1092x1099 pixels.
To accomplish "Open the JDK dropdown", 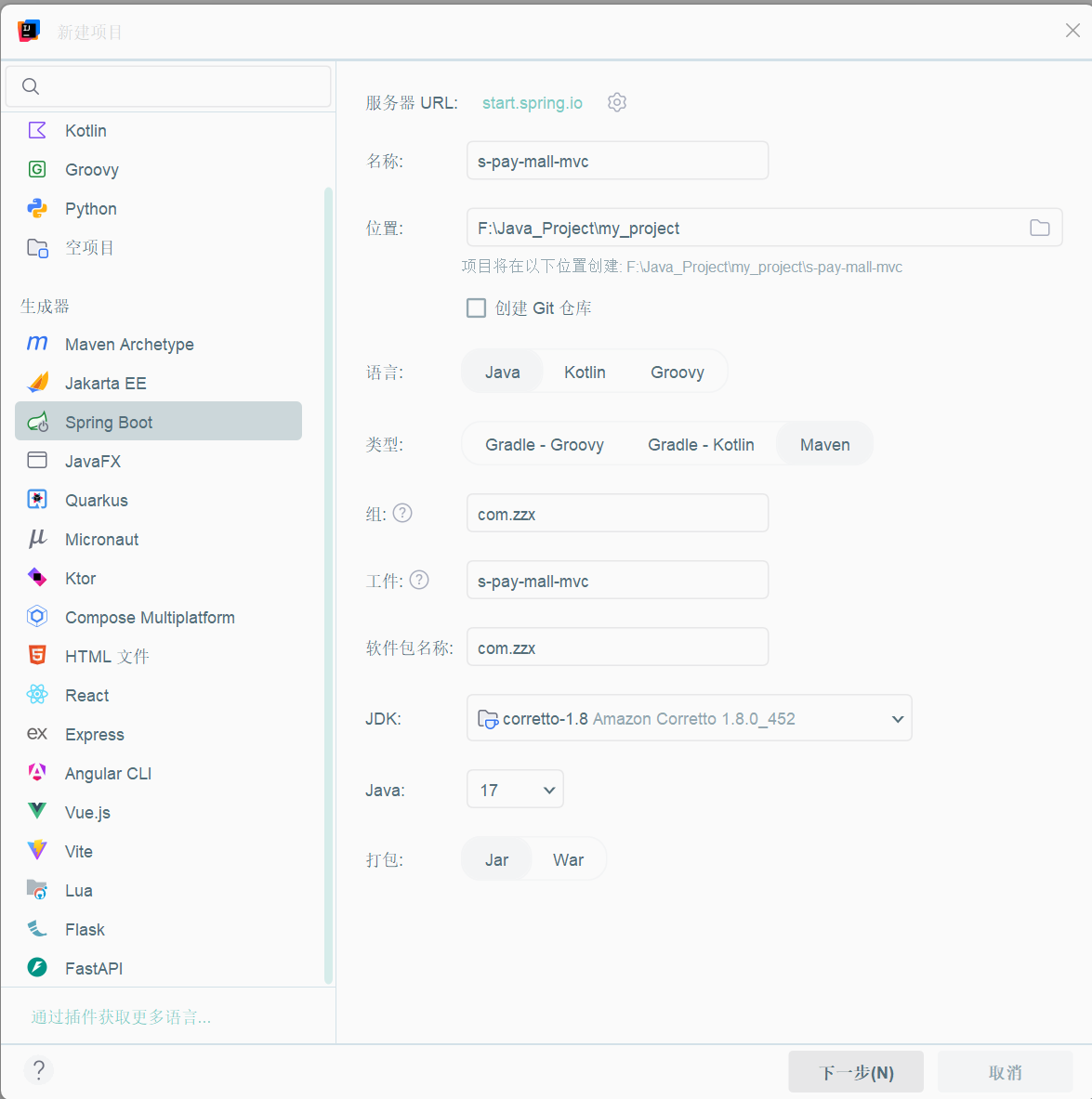I will 689,718.
